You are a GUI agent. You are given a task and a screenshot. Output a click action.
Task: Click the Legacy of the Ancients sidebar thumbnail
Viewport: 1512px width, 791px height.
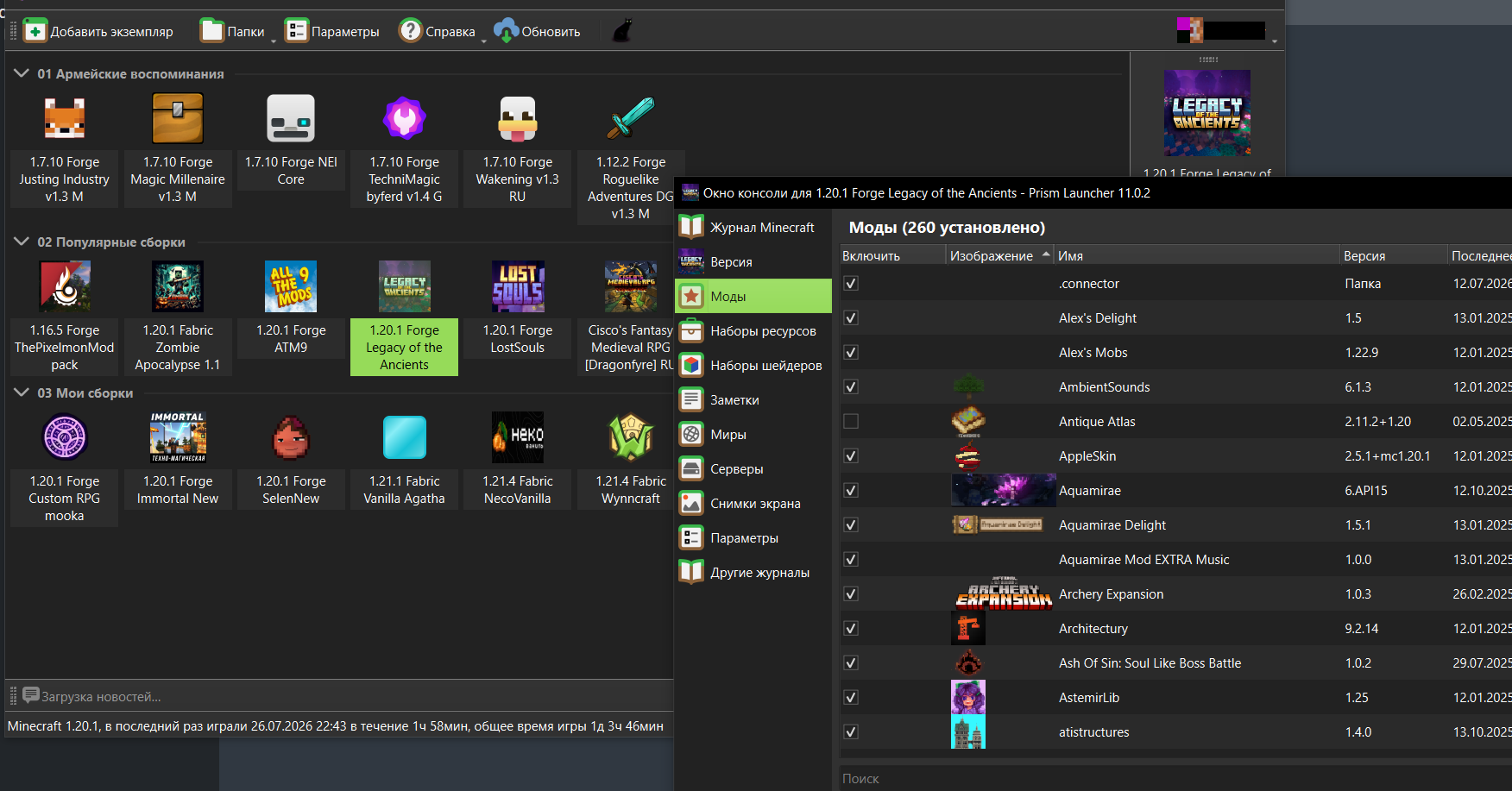click(x=1207, y=113)
